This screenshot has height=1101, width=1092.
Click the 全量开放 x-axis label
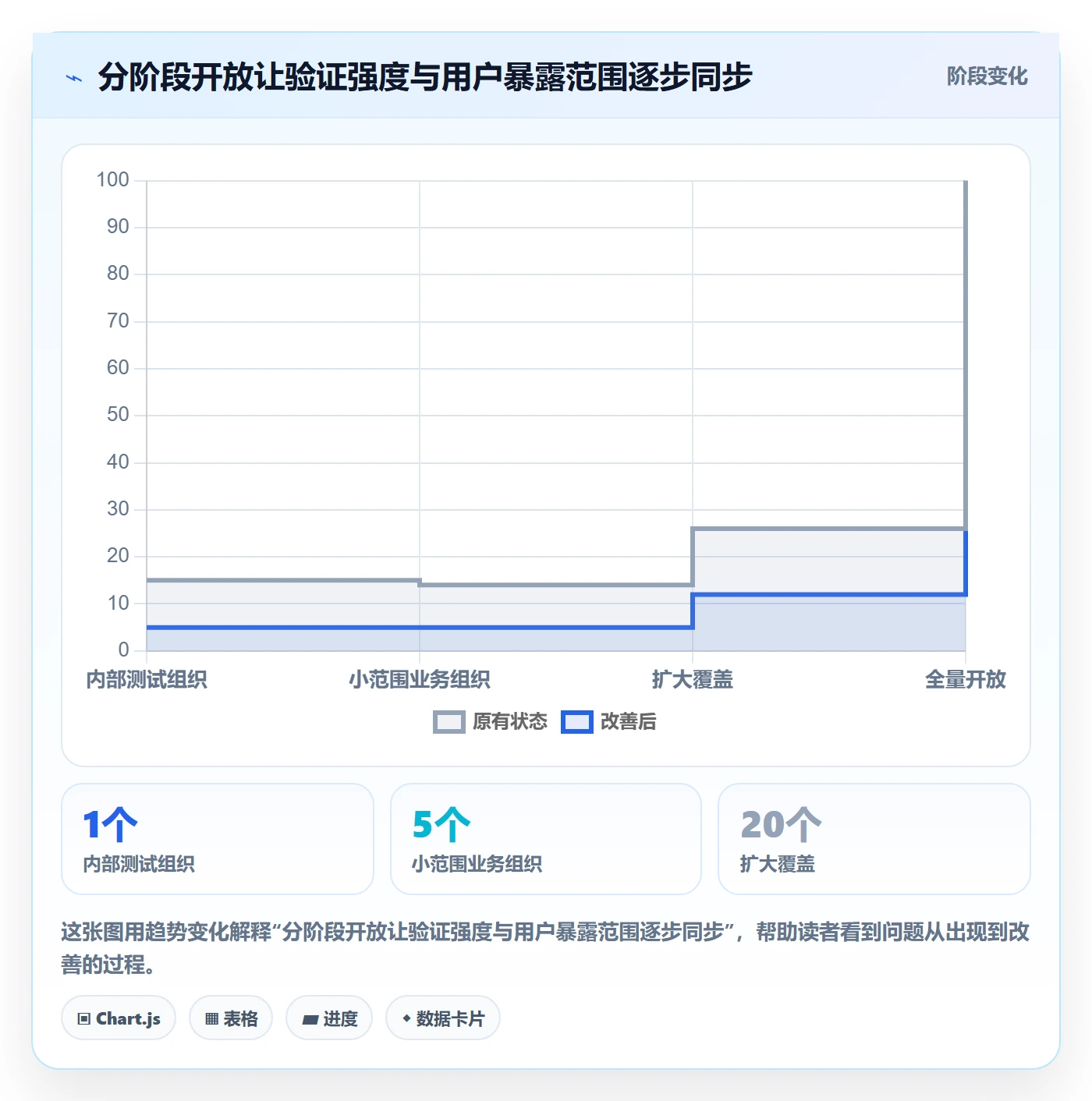click(x=966, y=680)
